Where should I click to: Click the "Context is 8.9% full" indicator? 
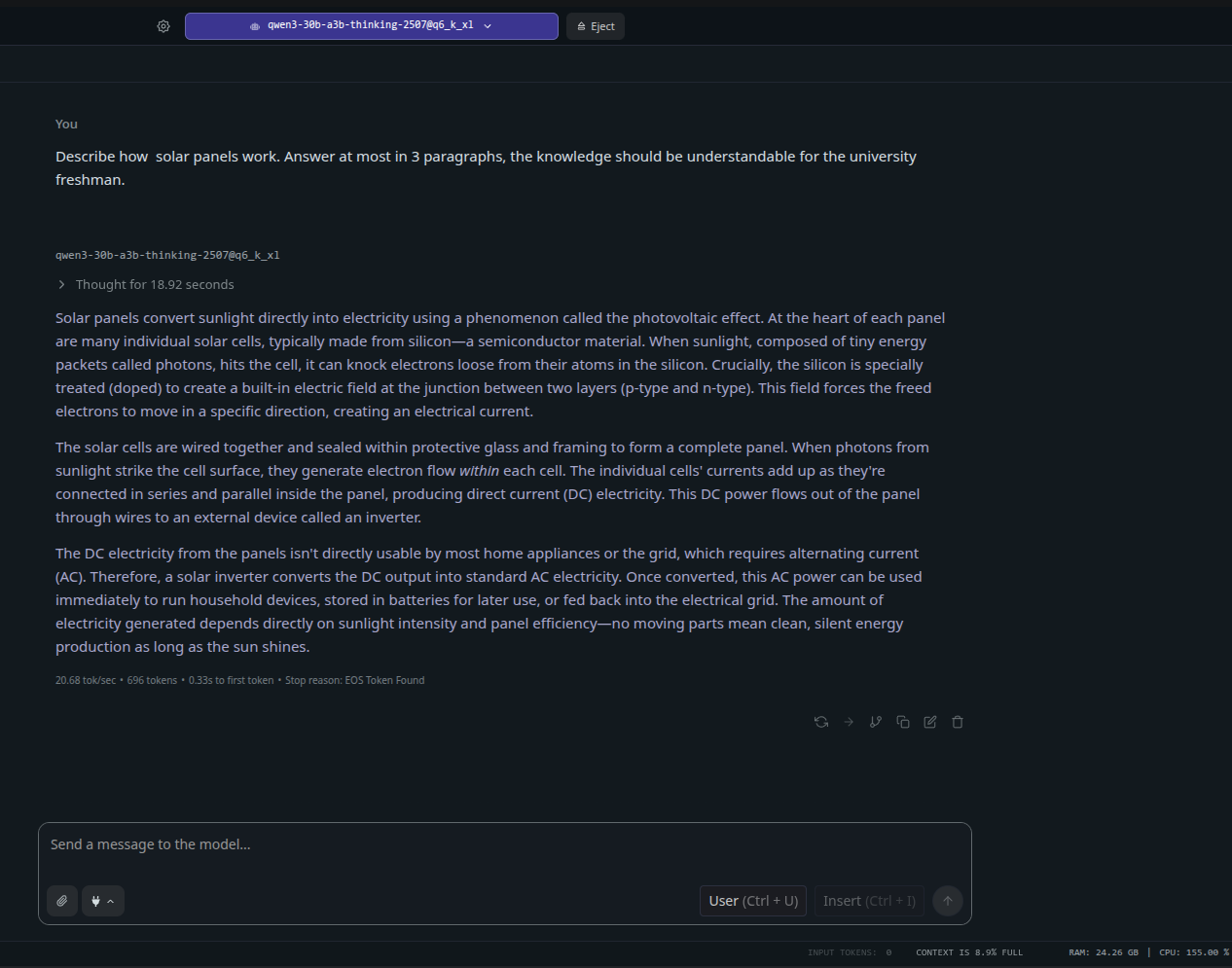pos(969,952)
